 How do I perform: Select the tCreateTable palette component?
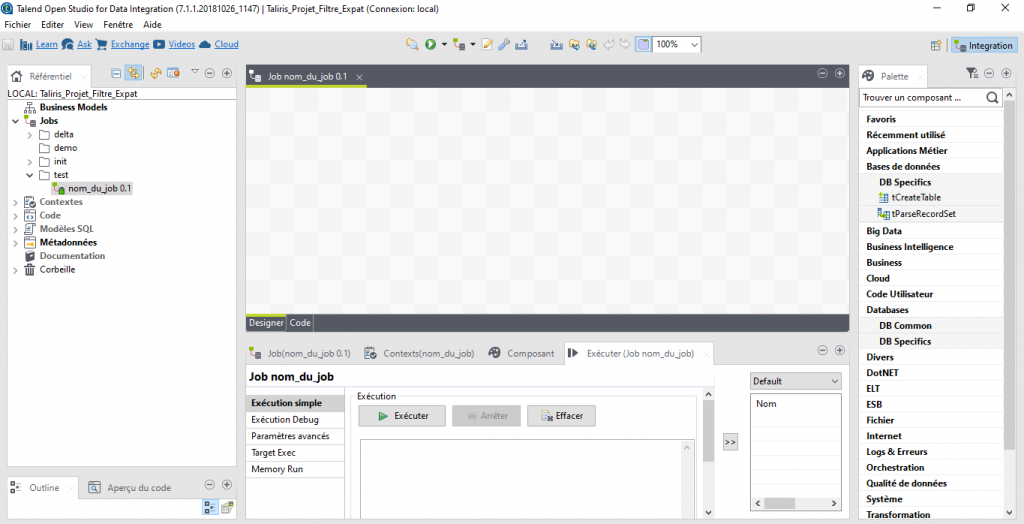coord(910,197)
